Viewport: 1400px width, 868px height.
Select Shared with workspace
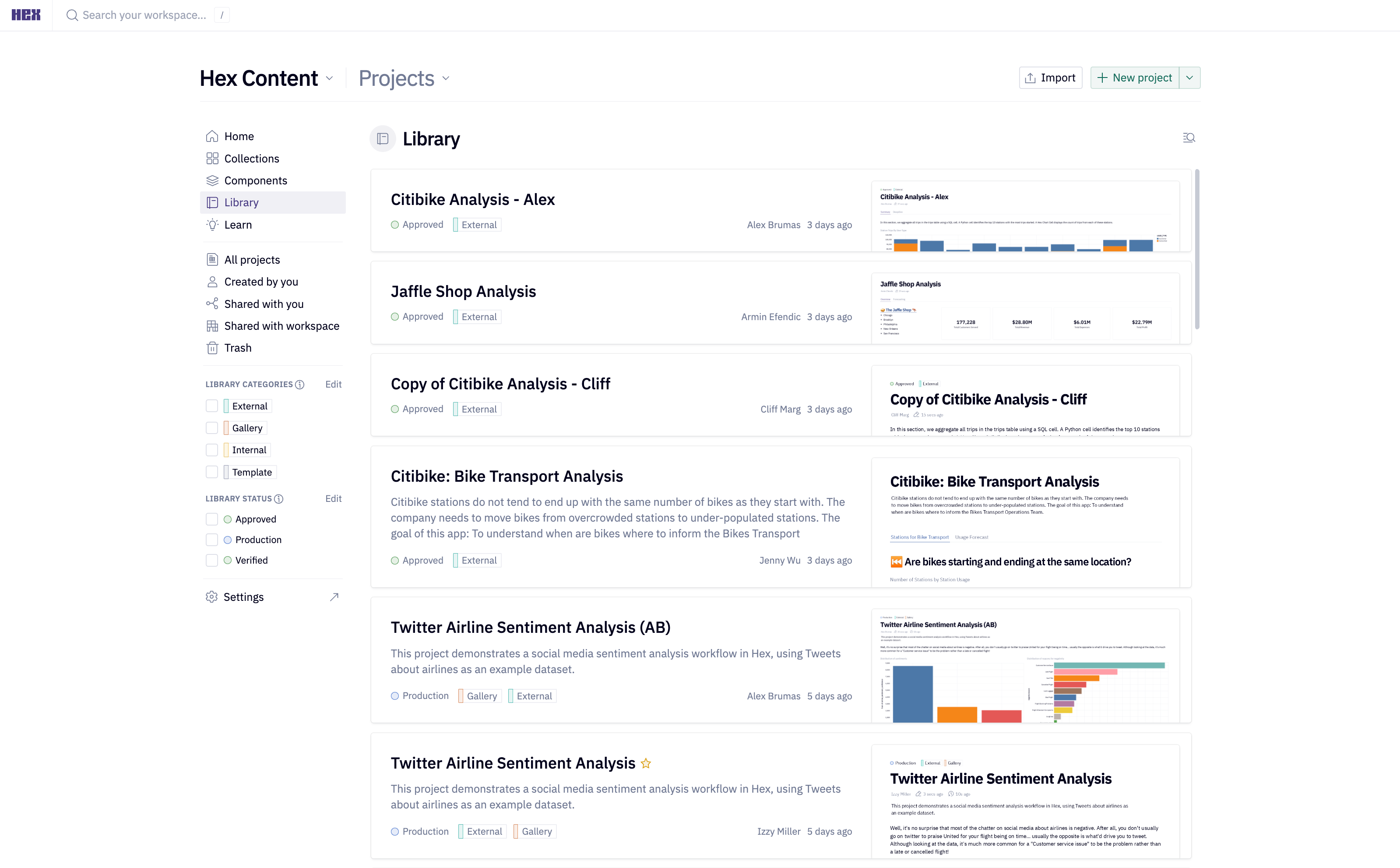pos(281,326)
